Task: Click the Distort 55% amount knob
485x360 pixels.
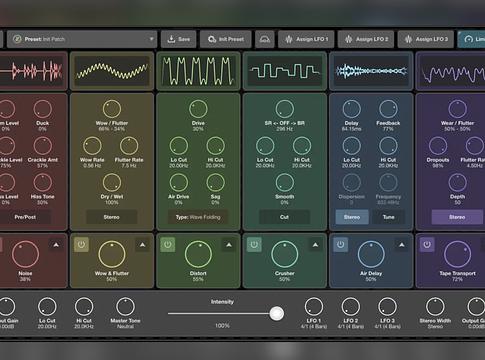Action: [x=198, y=254]
